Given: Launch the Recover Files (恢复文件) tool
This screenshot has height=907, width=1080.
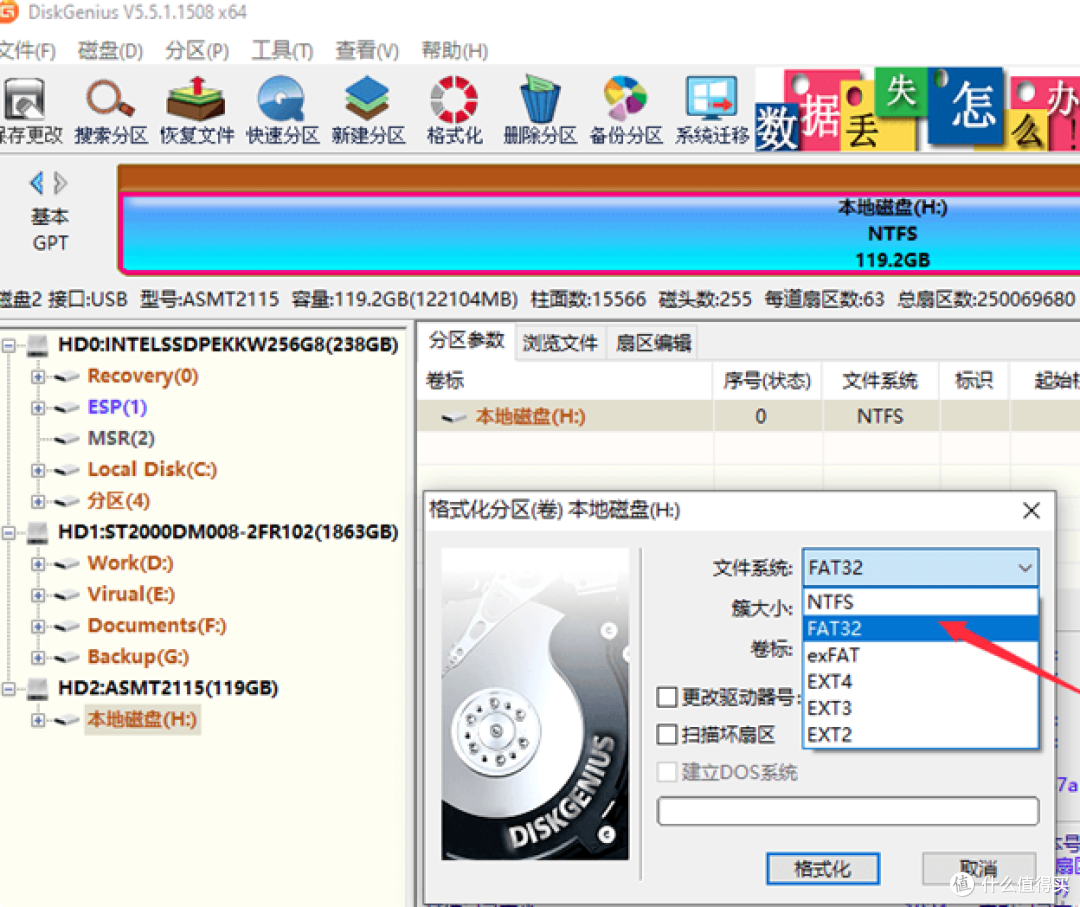Looking at the screenshot, I should coord(197,110).
